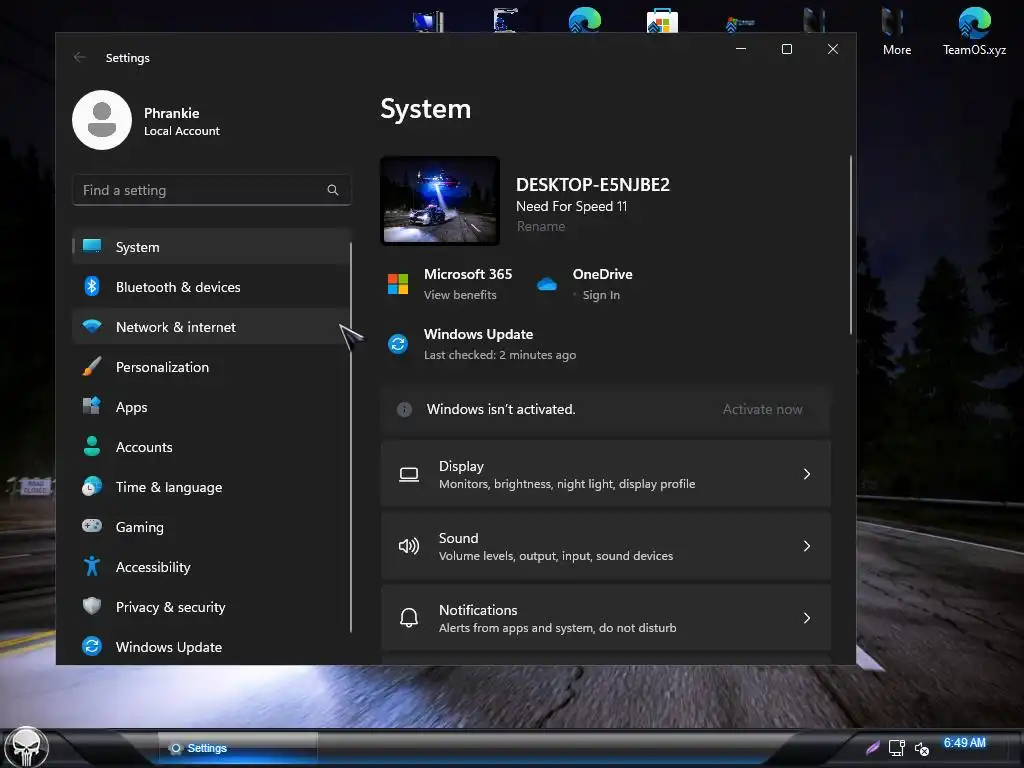Click the desktop wallpaper thumbnail
1024x768 pixels.
(440, 201)
